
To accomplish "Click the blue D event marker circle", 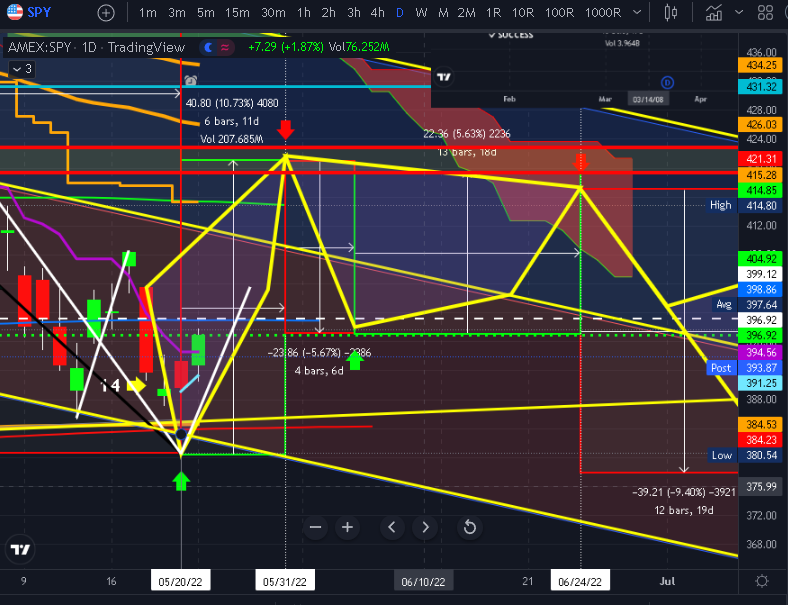I will click(x=667, y=82).
